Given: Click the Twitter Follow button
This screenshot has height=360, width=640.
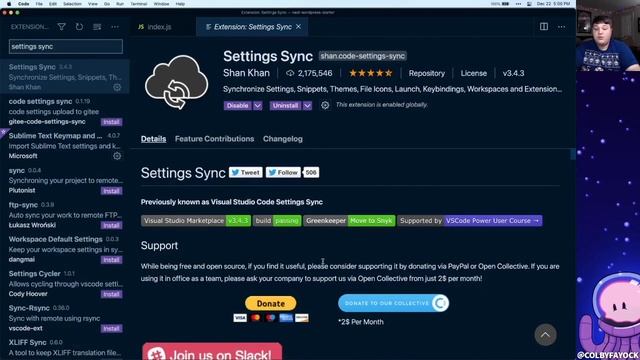Looking at the screenshot, I should coord(283,172).
